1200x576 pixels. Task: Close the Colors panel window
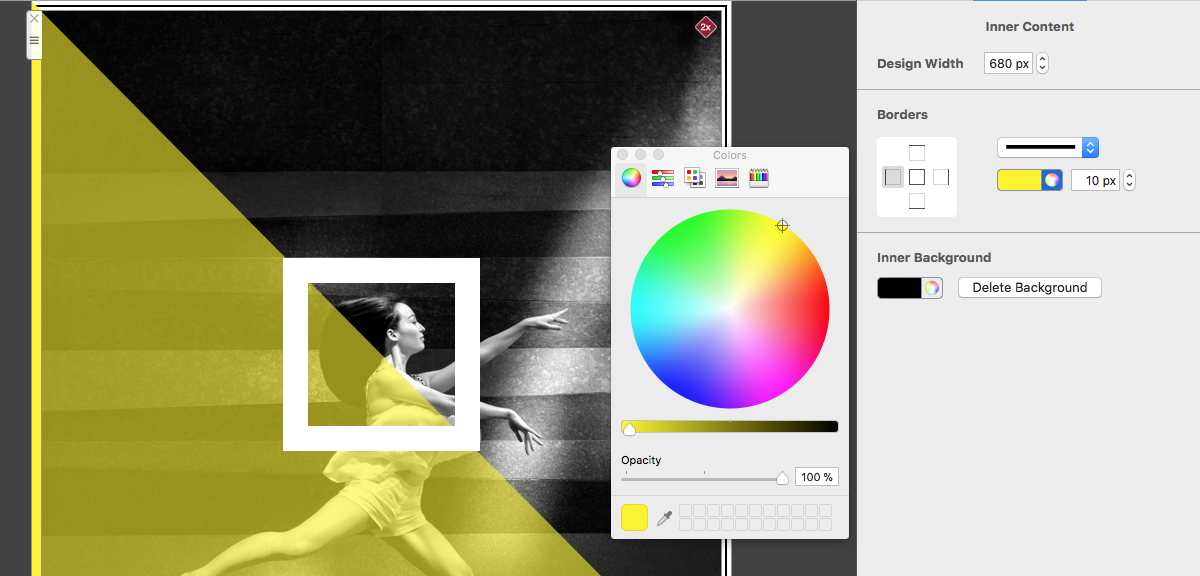[622, 155]
